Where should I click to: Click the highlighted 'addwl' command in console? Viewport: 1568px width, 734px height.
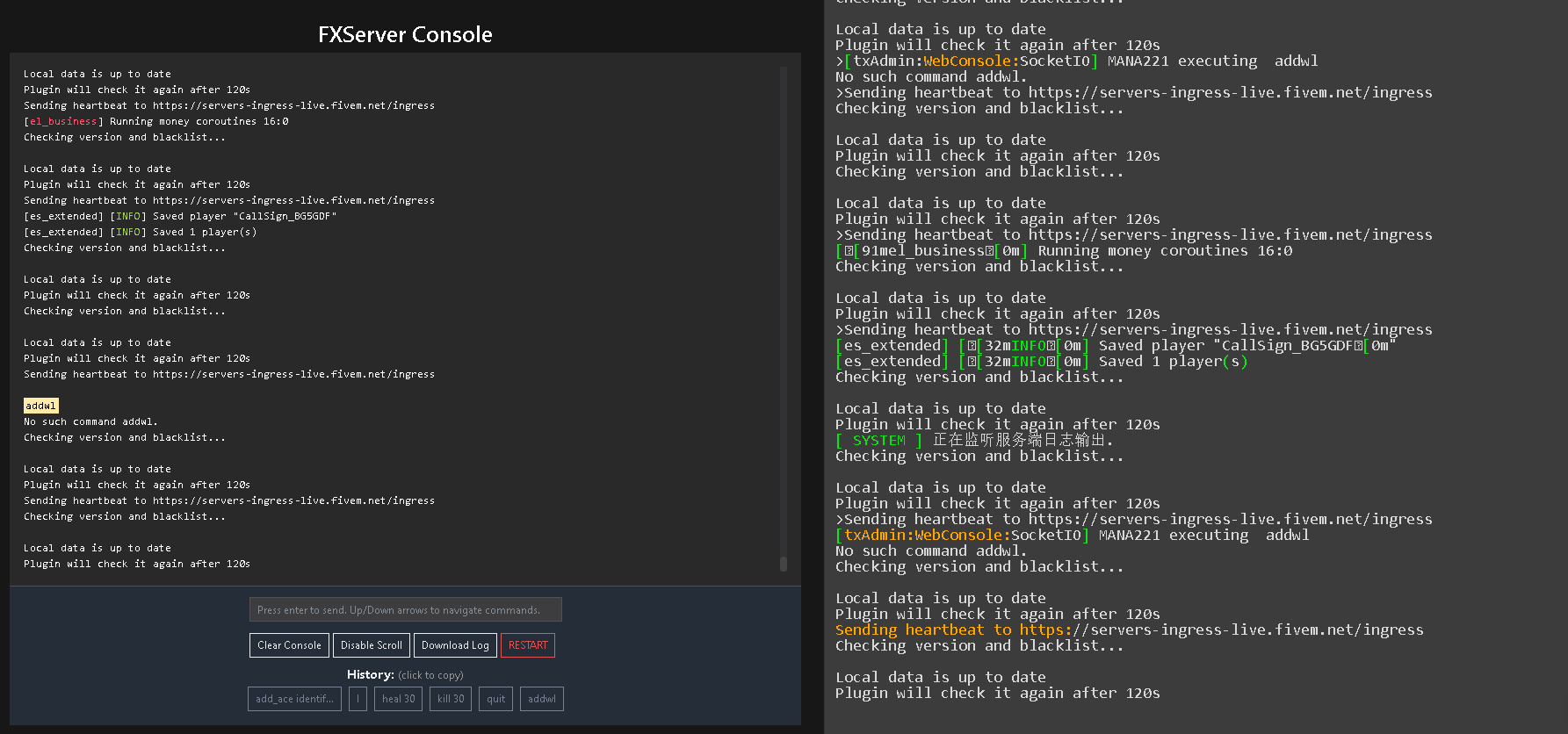click(x=41, y=406)
